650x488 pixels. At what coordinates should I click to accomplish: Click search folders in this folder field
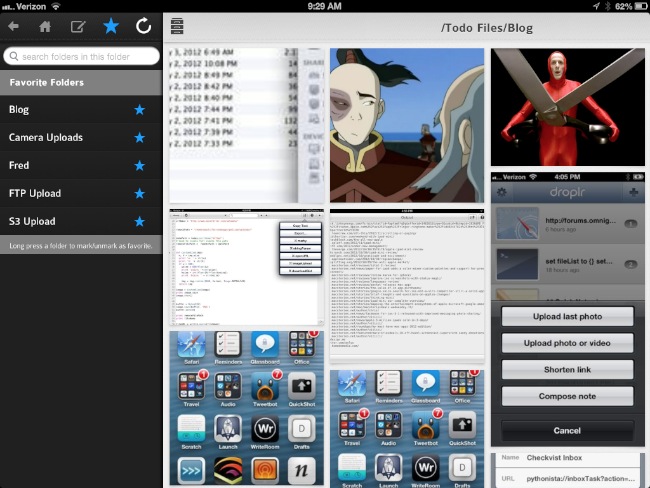coord(82,56)
